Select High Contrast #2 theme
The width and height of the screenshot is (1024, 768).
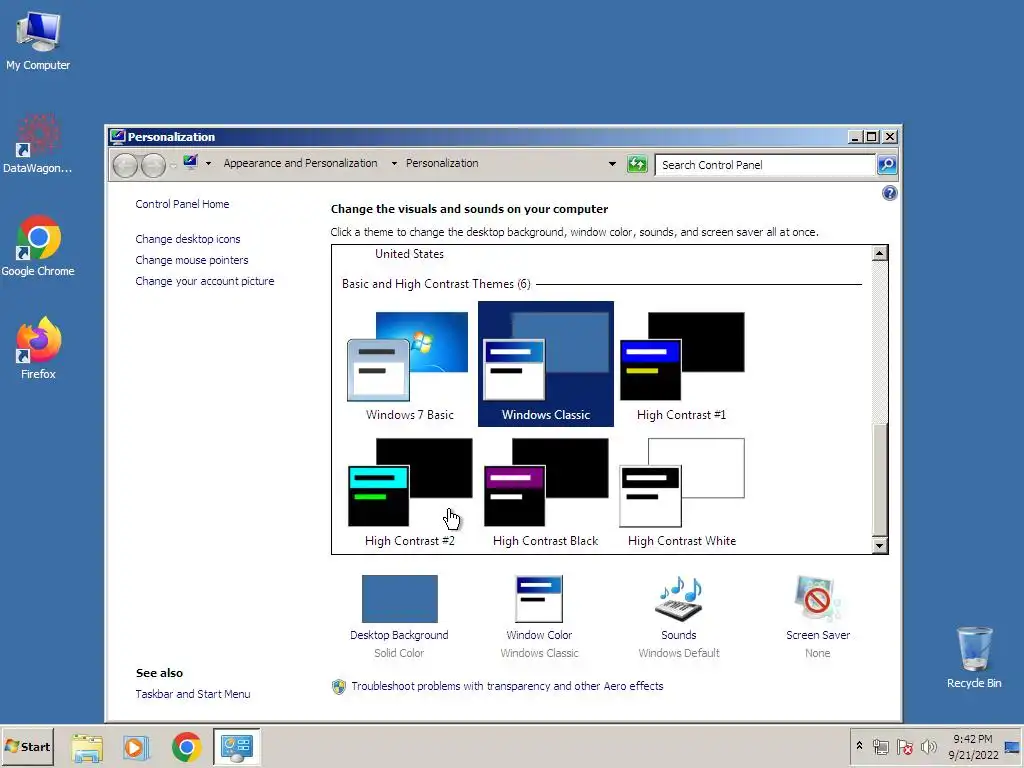click(x=409, y=492)
